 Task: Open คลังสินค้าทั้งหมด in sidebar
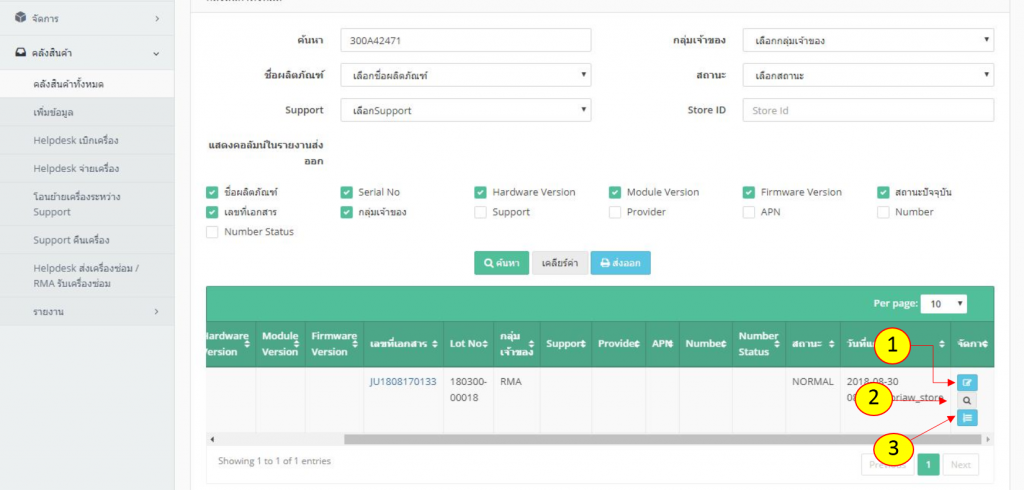pyautogui.click(x=87, y=84)
